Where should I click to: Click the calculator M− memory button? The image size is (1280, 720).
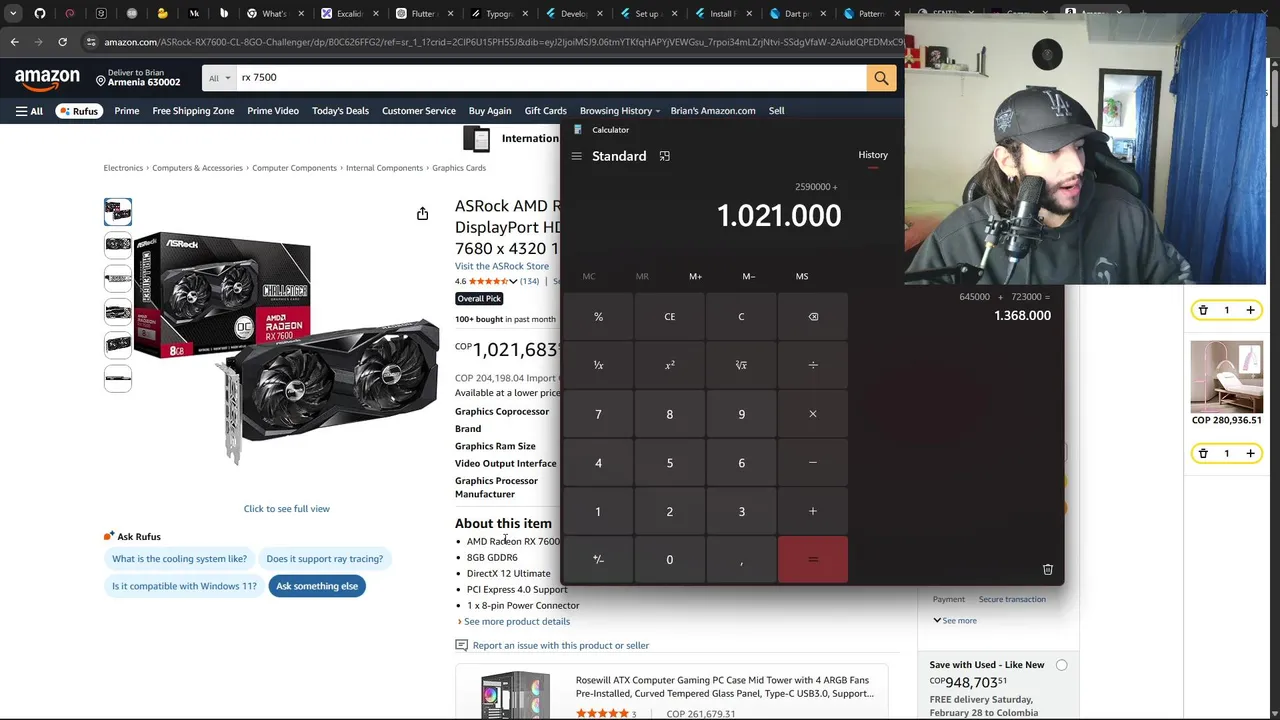pyautogui.click(x=749, y=276)
